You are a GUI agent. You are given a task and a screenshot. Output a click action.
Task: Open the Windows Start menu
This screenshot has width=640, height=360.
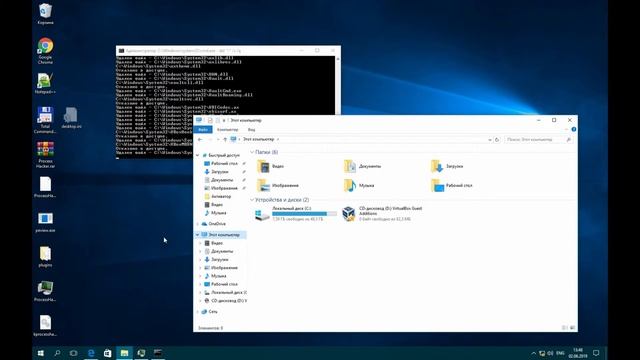tap(40, 353)
